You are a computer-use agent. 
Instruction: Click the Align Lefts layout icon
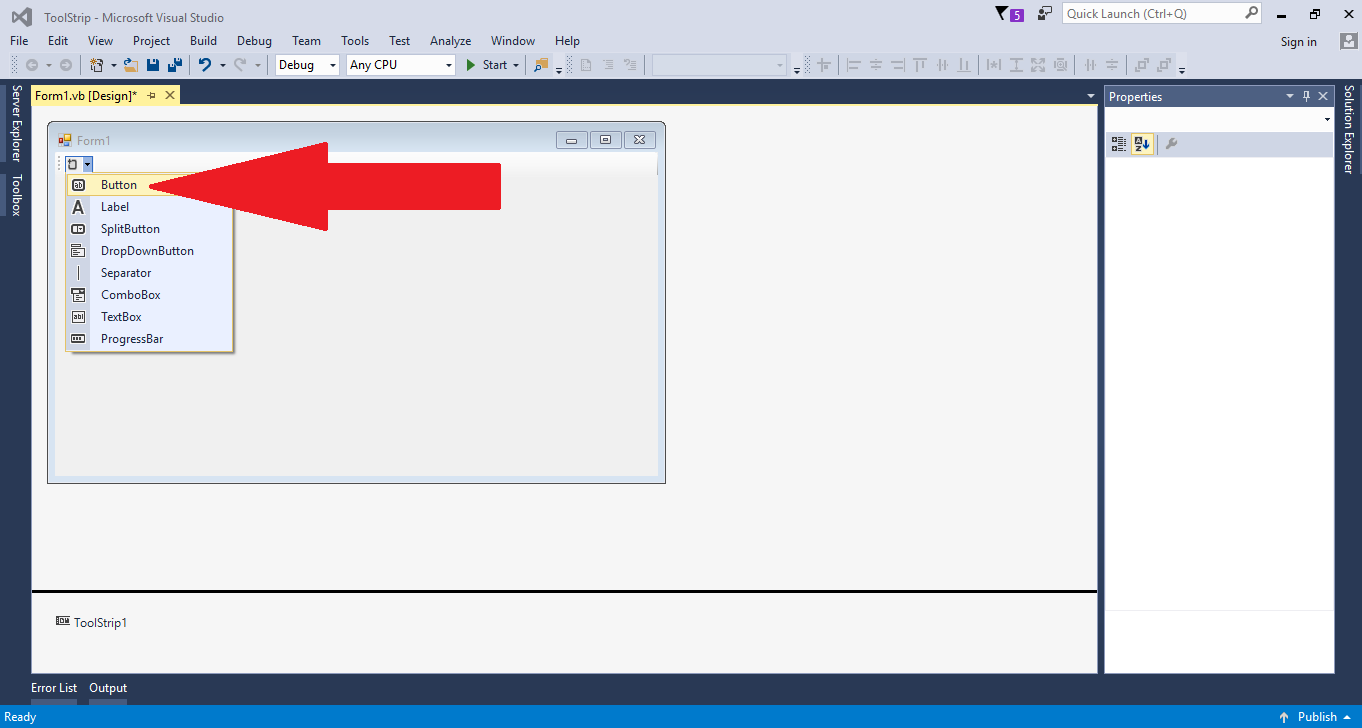[x=854, y=65]
